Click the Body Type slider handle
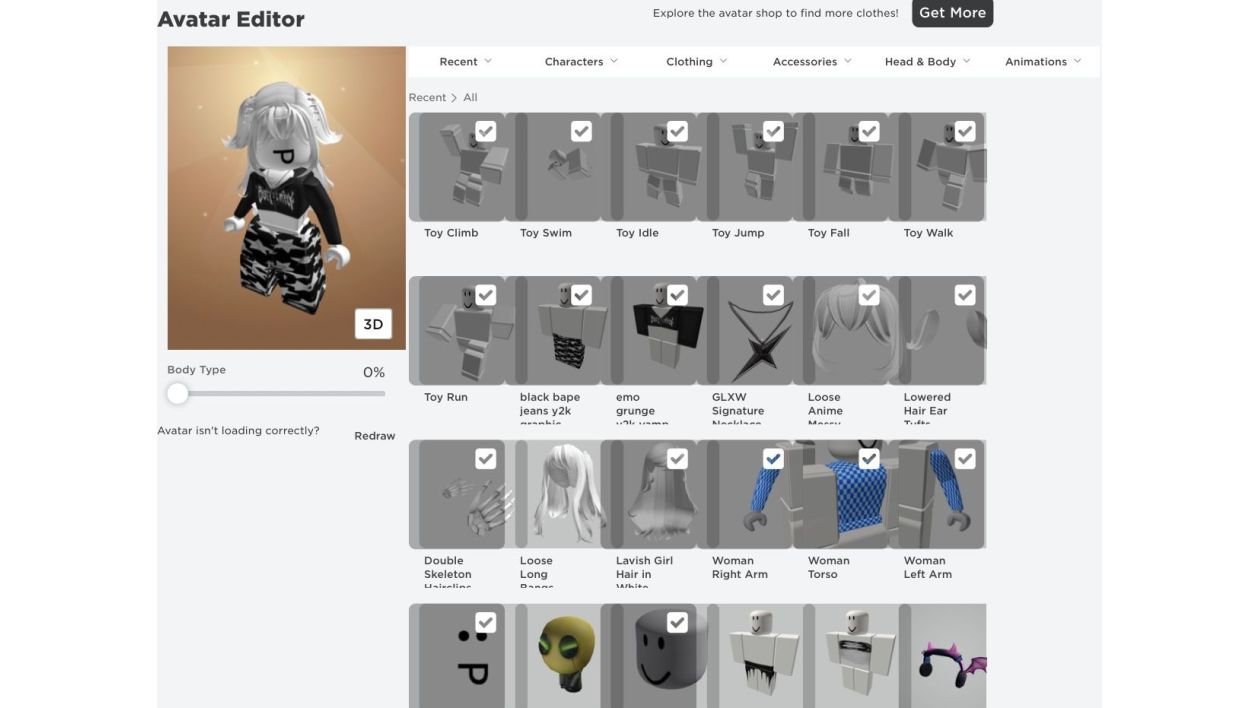This screenshot has width=1258, height=708. pyautogui.click(x=178, y=393)
